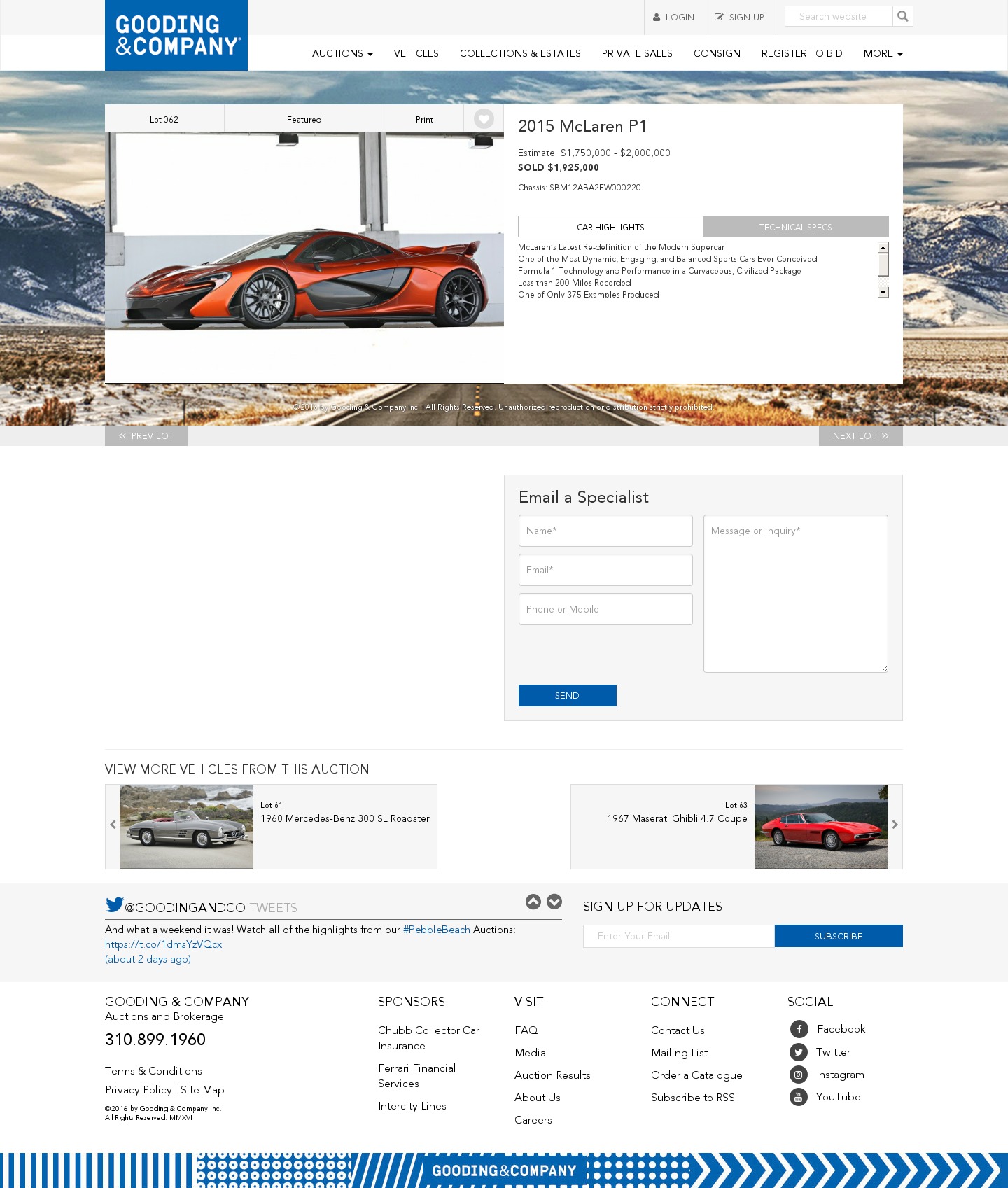This screenshot has height=1188, width=1008.
Task: Switch to the Technical Specs tab
Action: pyautogui.click(x=796, y=227)
